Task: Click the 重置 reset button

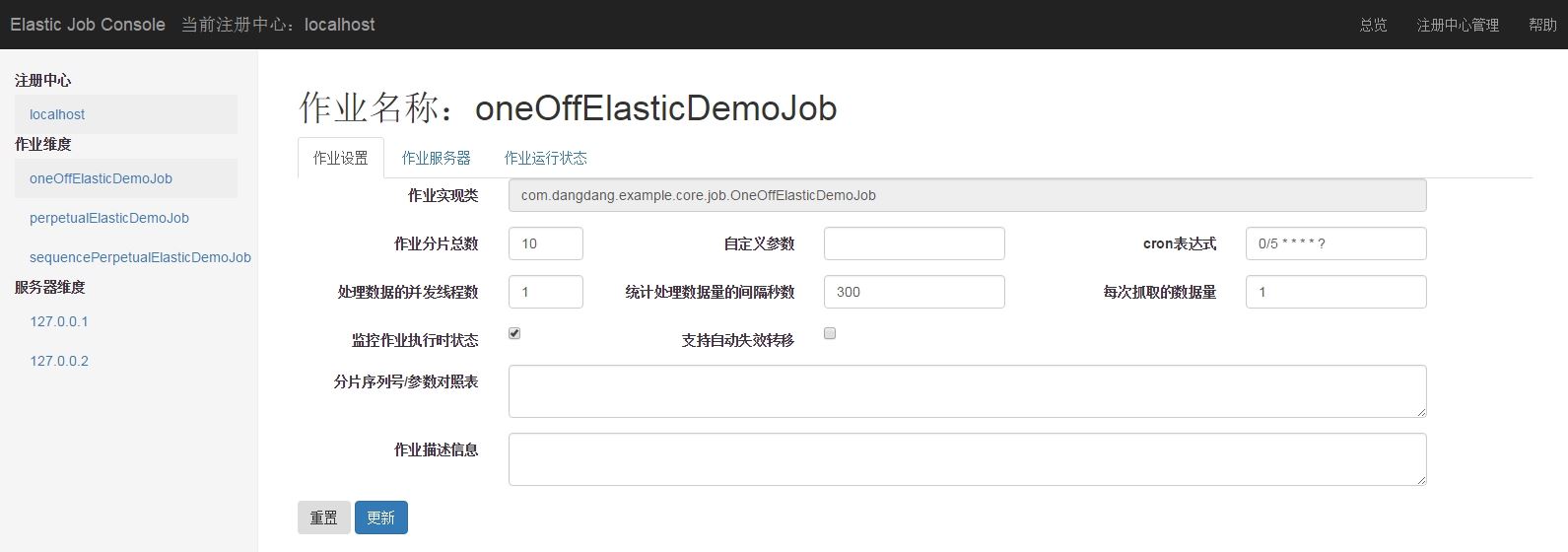Action: 323,517
